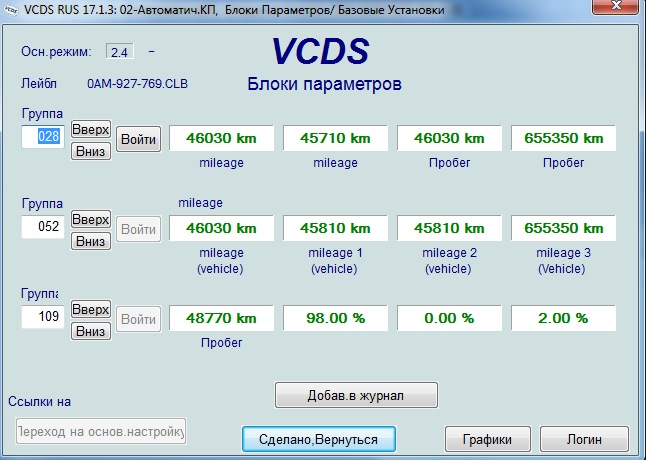Click the 0AM-927-769.CLB label text

(x=138, y=84)
